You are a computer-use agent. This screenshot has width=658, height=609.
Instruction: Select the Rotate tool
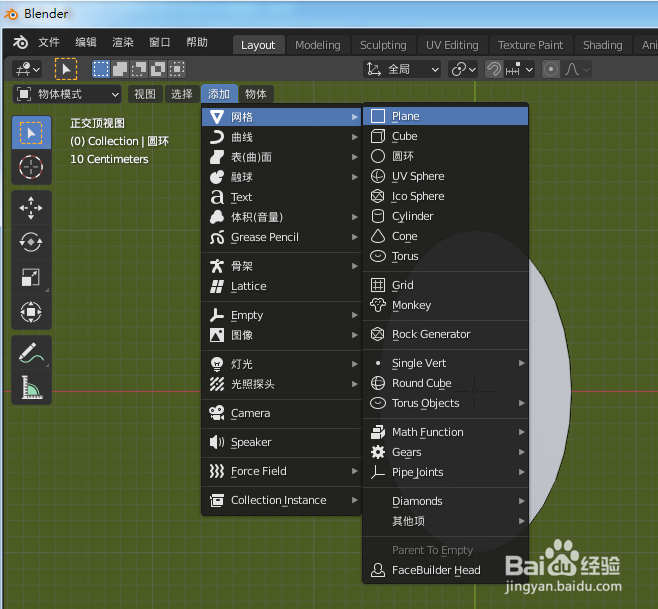point(31,242)
